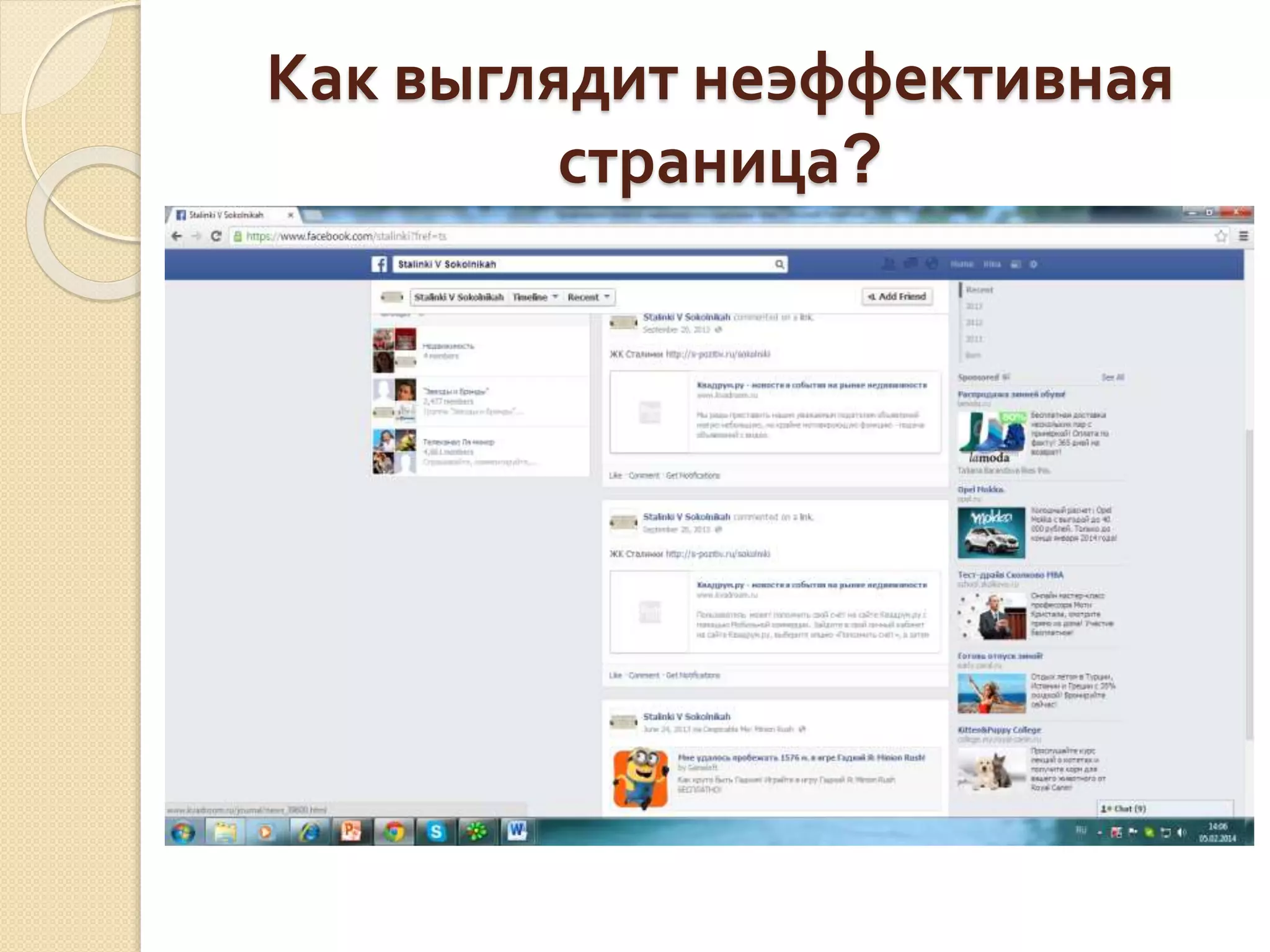Screen dimensions: 1270x952
Task: Open the Квадрум.ру link card in first post
Action: pyautogui.click(x=775, y=412)
